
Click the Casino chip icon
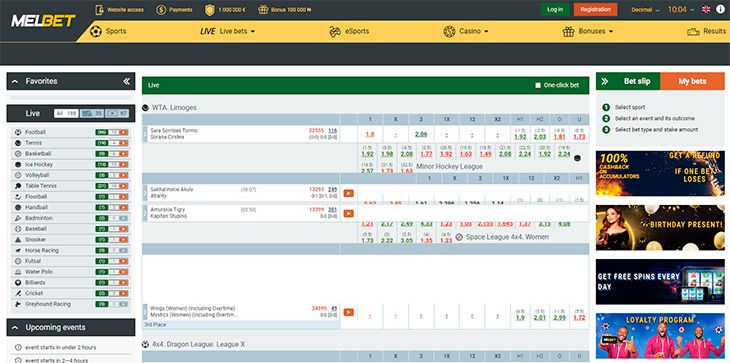coord(449,31)
